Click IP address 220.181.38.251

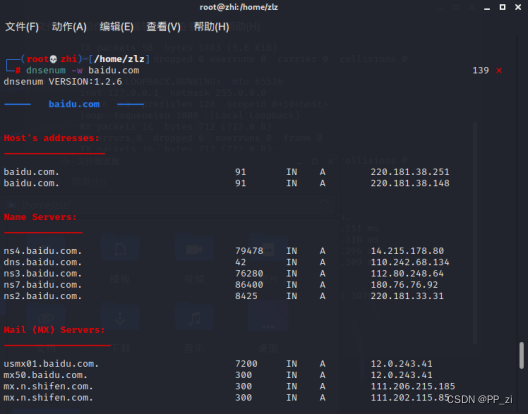point(410,172)
